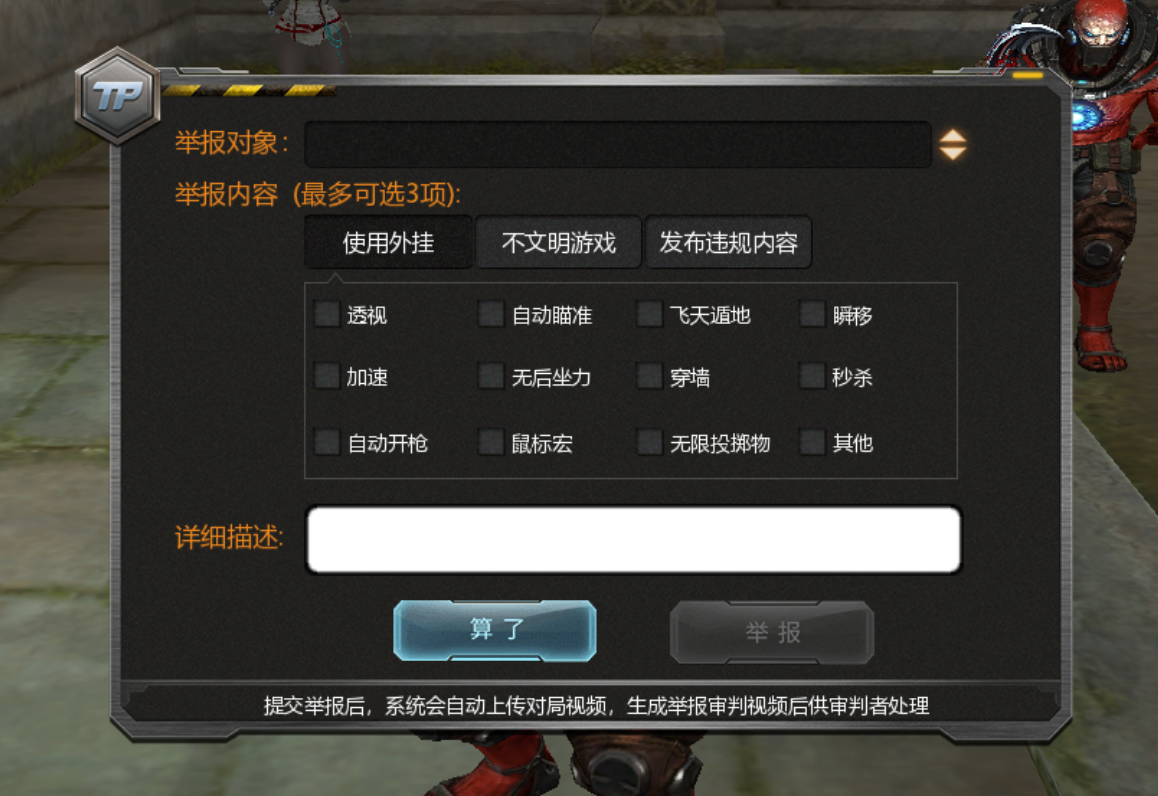Click the 举报对象 player selection field
The height and width of the screenshot is (796, 1158).
pos(618,145)
